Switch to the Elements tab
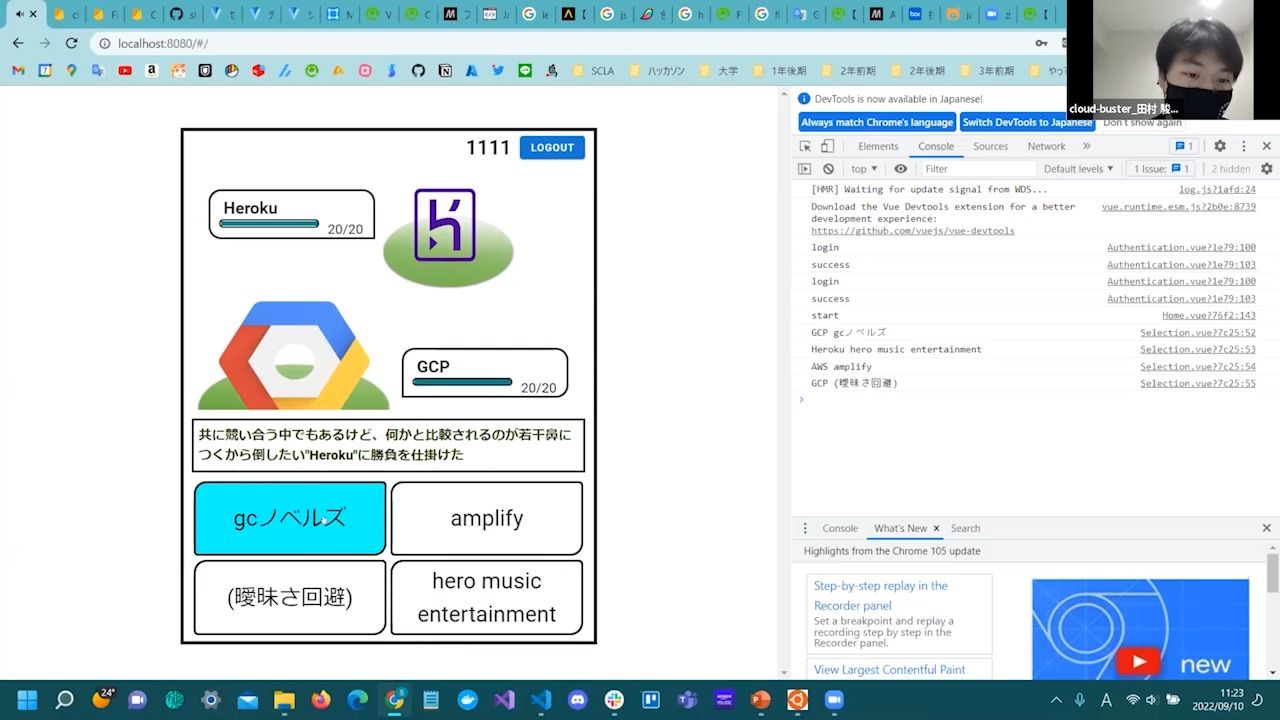 point(878,146)
